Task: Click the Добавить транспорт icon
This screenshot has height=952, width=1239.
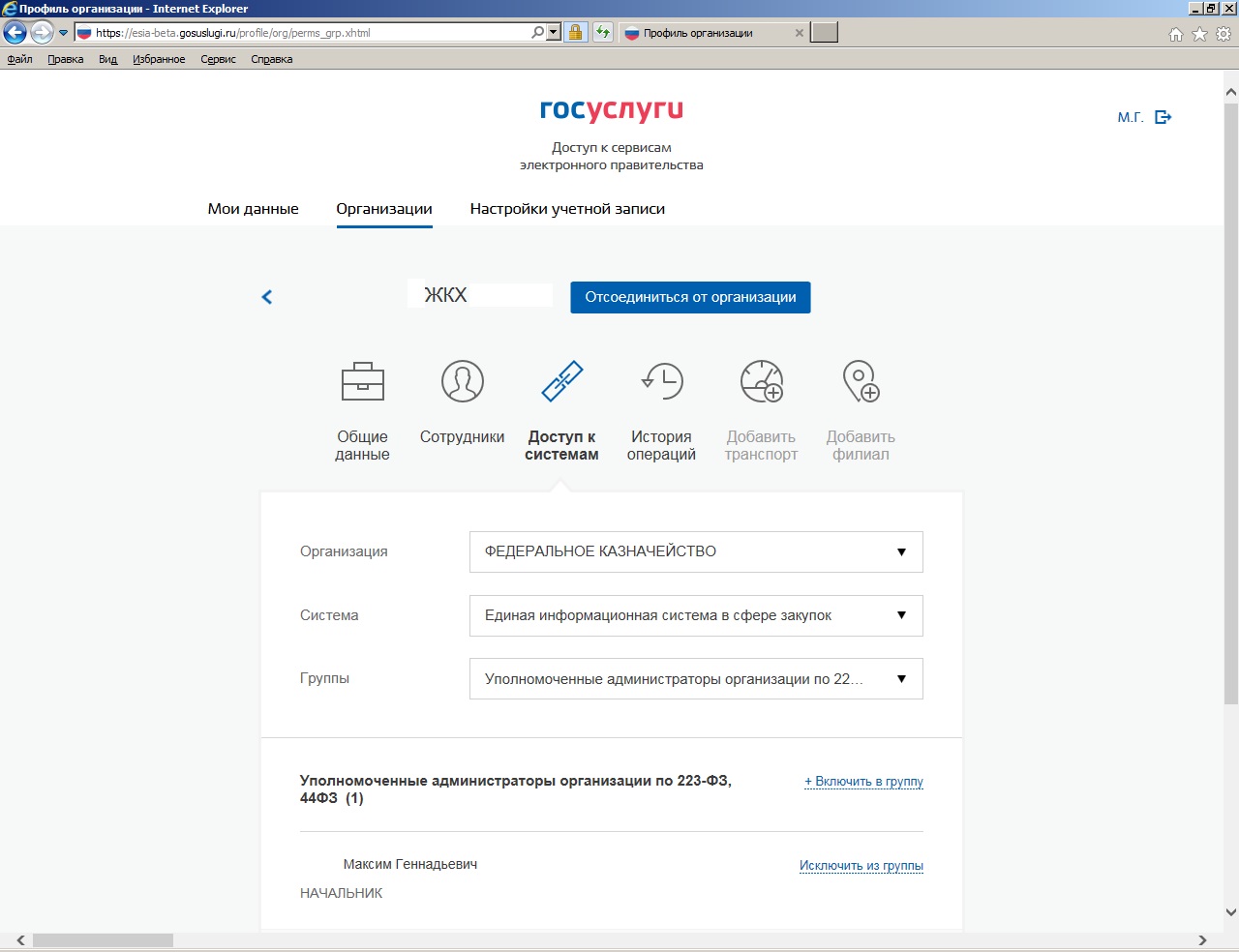Action: click(x=761, y=381)
